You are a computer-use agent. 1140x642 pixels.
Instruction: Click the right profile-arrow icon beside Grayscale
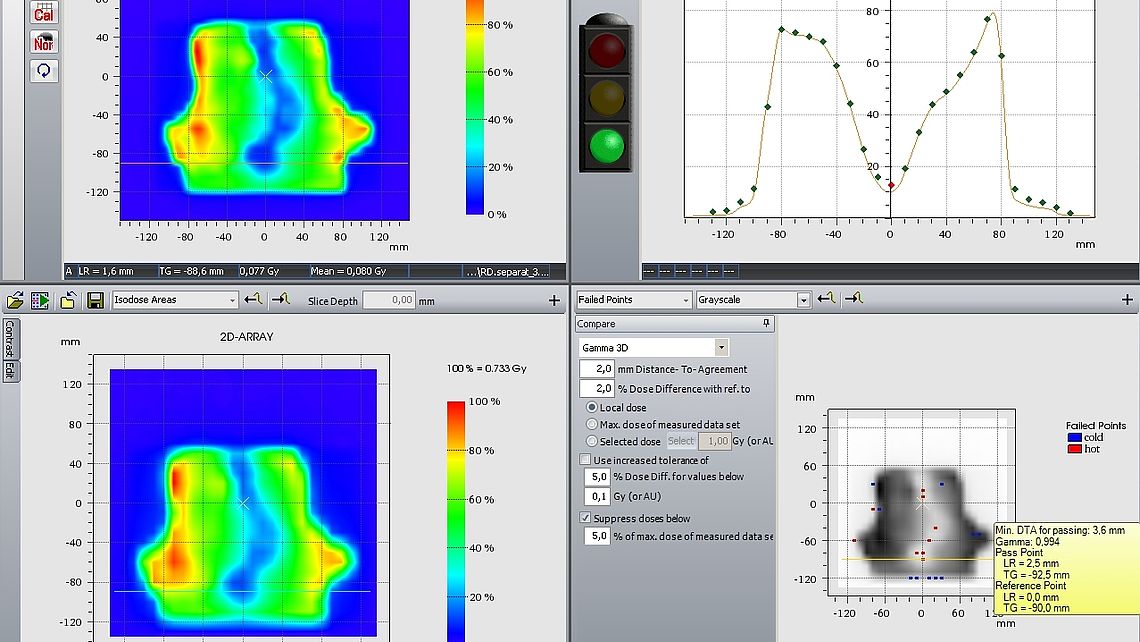pyautogui.click(x=853, y=300)
